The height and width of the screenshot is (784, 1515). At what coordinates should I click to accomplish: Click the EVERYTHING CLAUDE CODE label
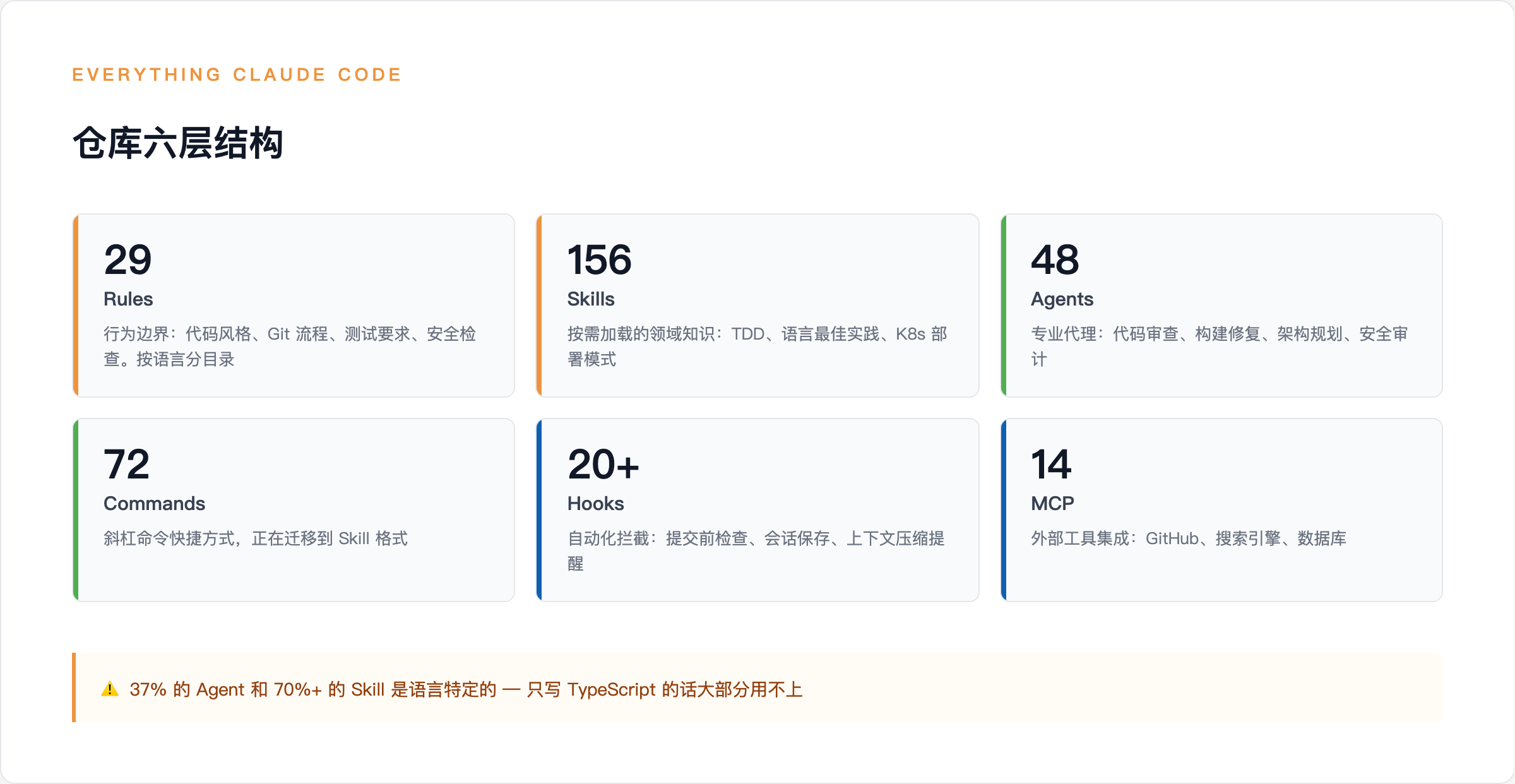tap(235, 74)
